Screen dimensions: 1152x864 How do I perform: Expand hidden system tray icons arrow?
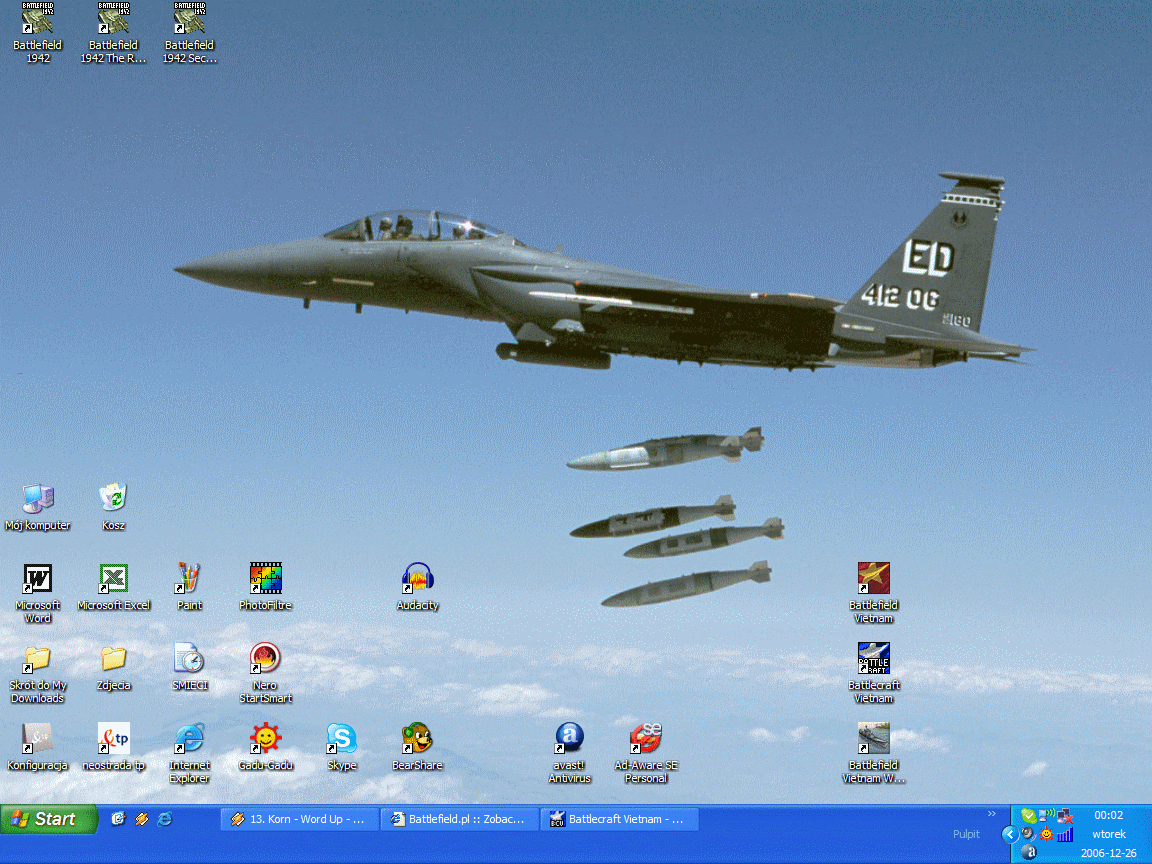point(1009,834)
